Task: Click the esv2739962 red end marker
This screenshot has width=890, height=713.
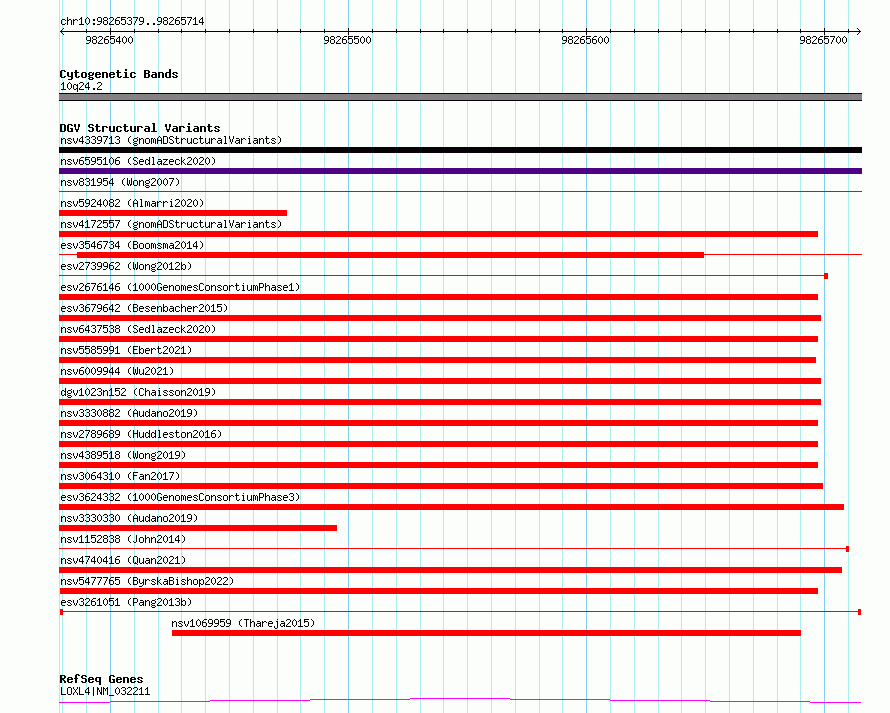Action: (x=826, y=276)
